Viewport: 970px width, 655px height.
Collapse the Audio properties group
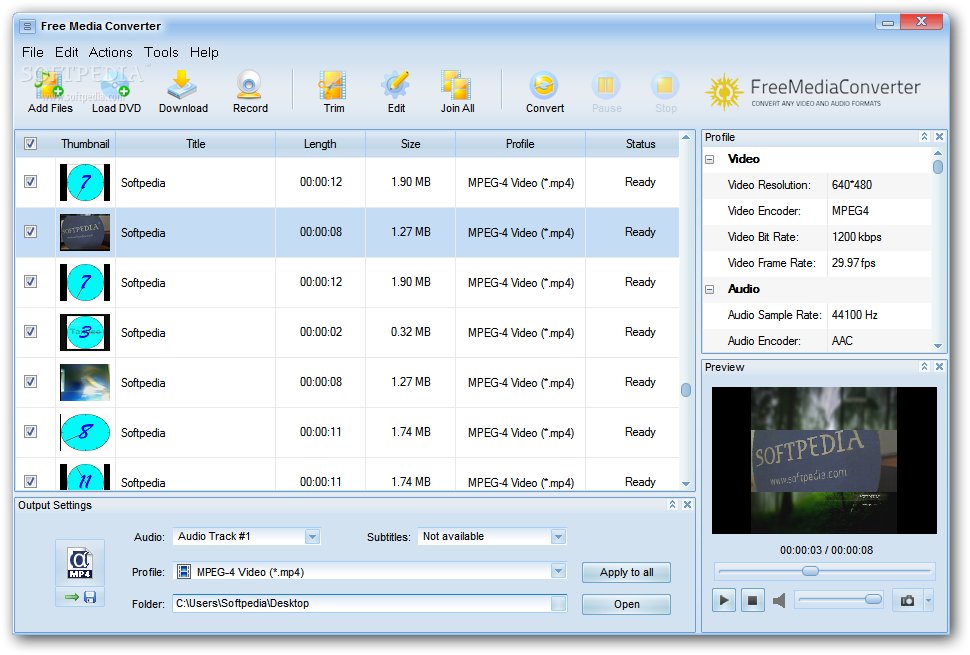click(x=710, y=289)
